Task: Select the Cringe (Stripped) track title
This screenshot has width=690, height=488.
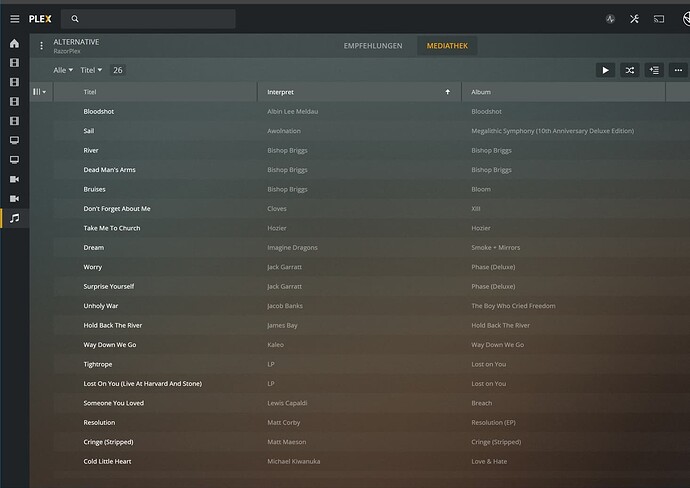Action: (x=108, y=442)
